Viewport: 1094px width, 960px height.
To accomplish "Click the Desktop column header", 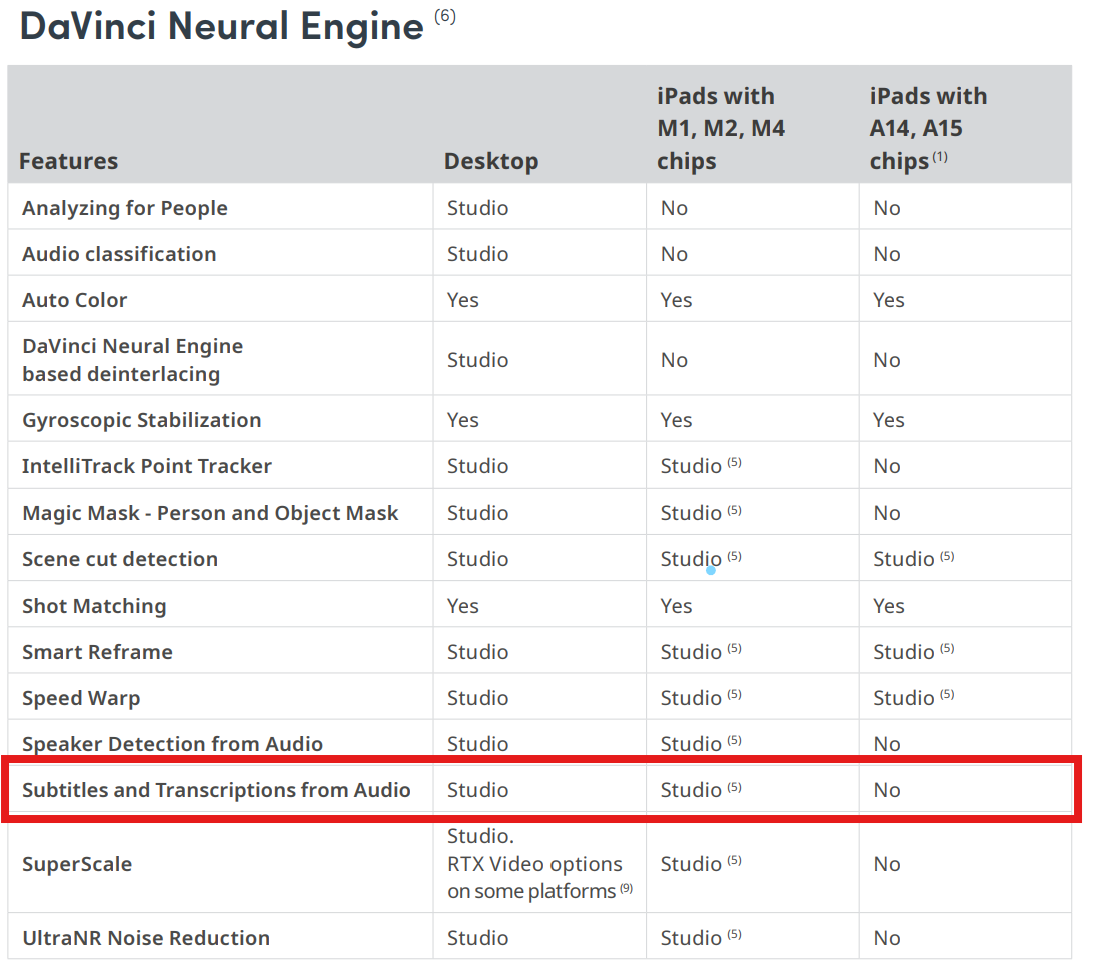I will 491,161.
